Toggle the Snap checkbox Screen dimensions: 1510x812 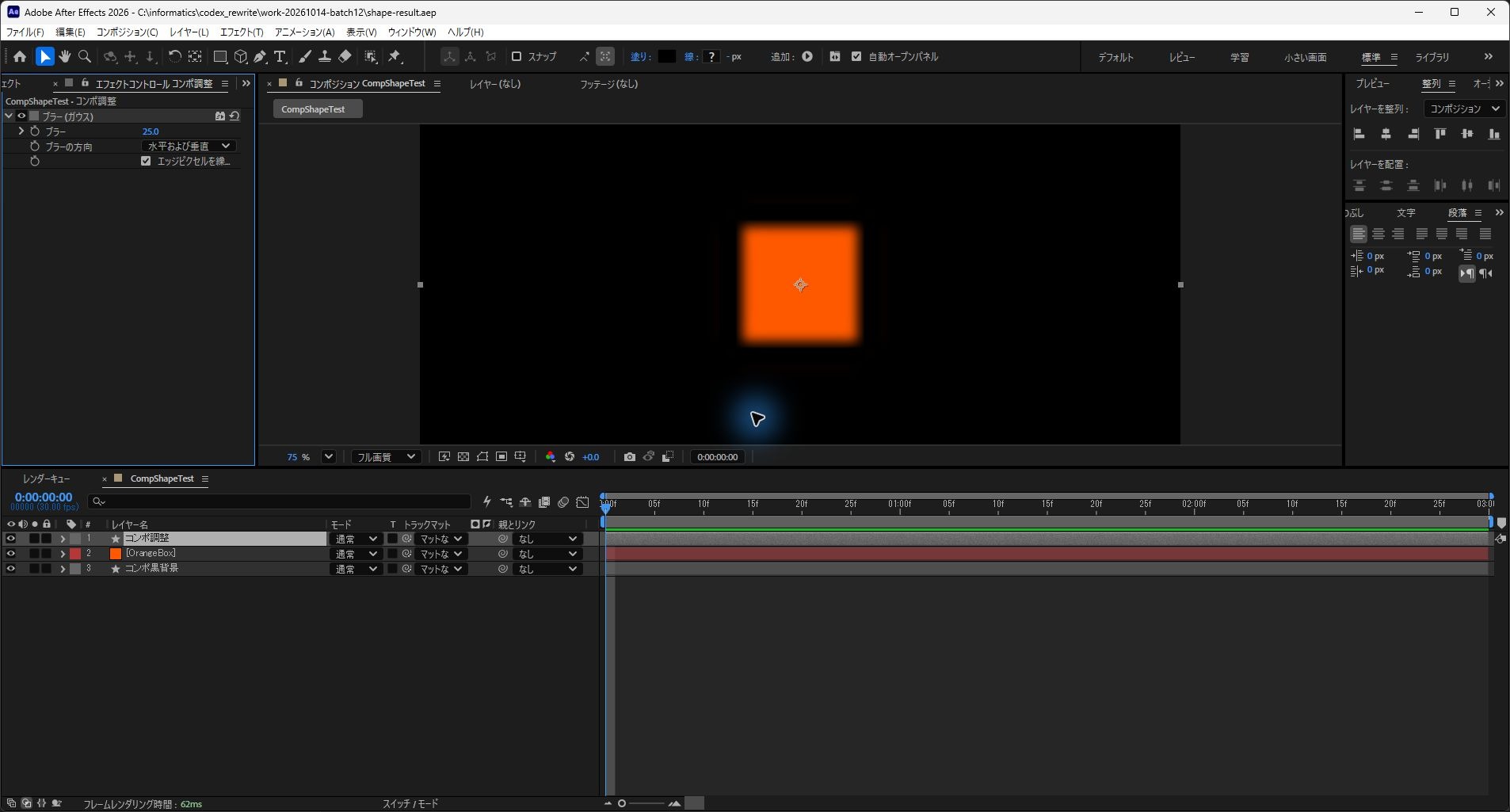point(517,56)
